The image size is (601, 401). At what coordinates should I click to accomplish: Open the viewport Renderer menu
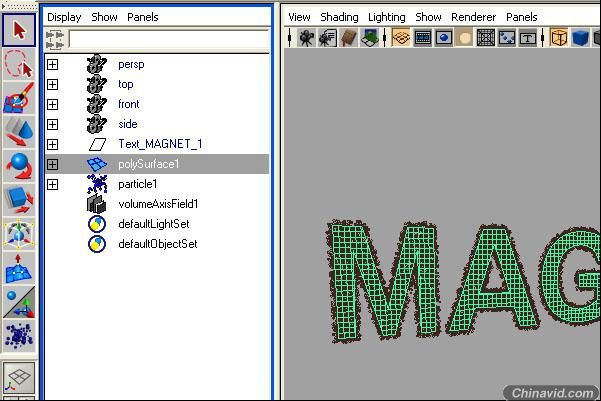pos(473,17)
